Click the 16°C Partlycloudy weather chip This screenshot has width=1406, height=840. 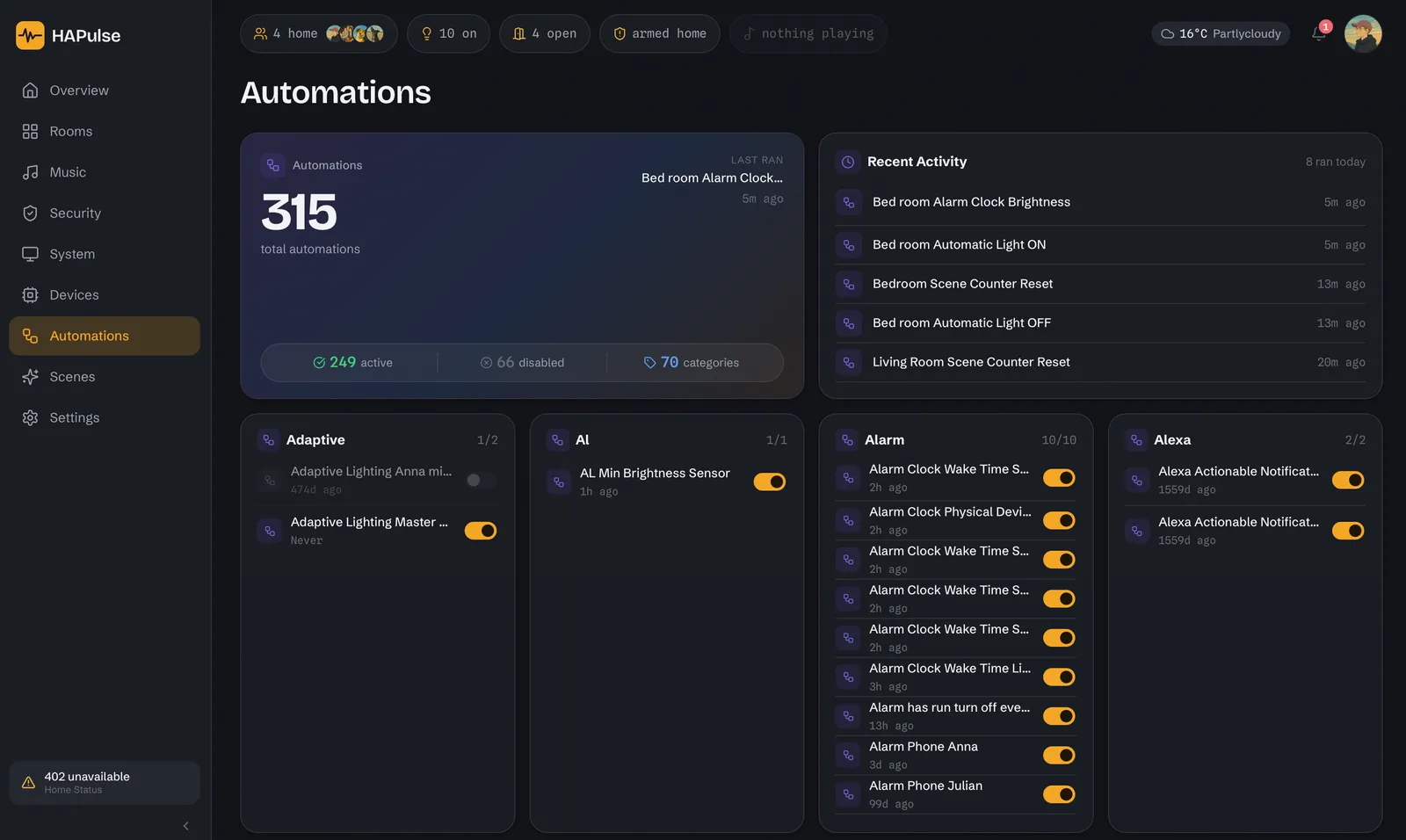coord(1221,34)
